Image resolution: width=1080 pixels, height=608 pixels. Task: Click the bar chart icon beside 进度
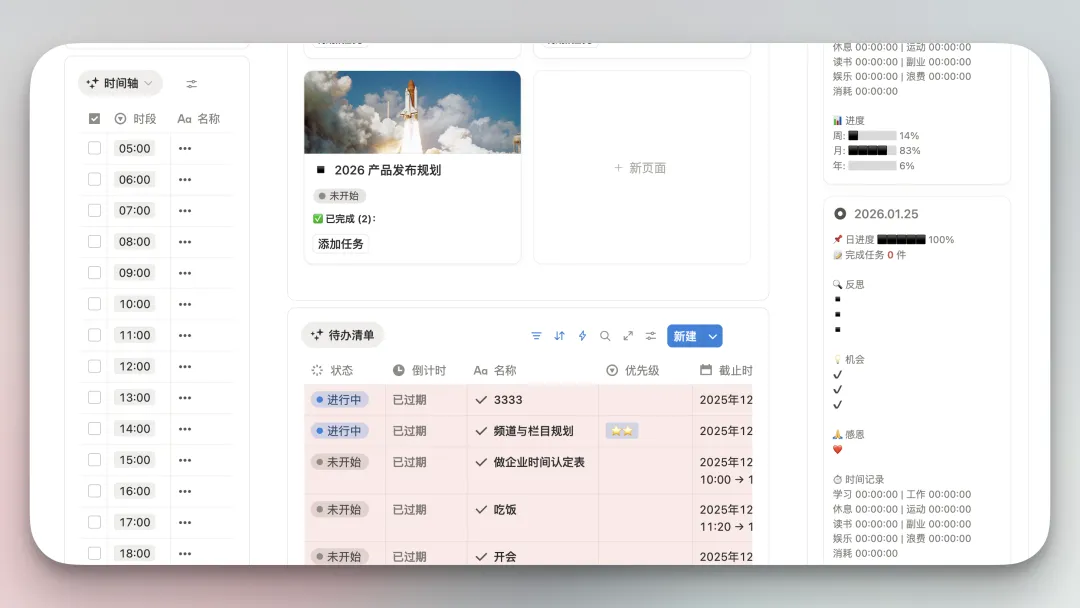click(x=838, y=120)
